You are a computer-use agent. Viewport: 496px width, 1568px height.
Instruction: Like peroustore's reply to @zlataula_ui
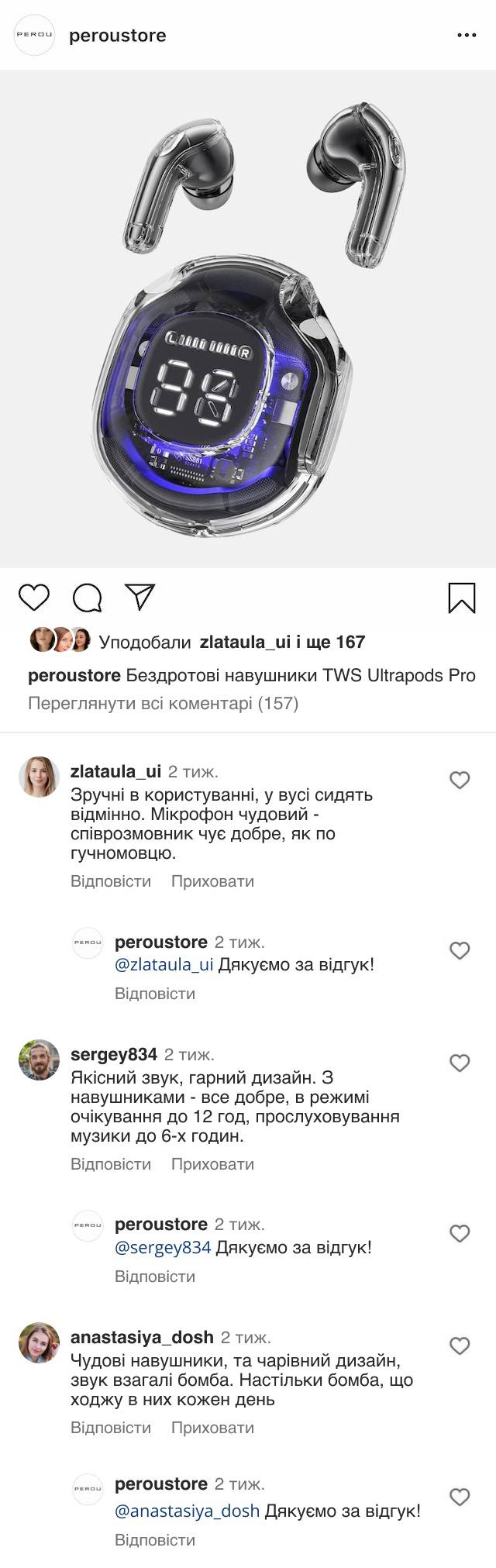[x=460, y=950]
